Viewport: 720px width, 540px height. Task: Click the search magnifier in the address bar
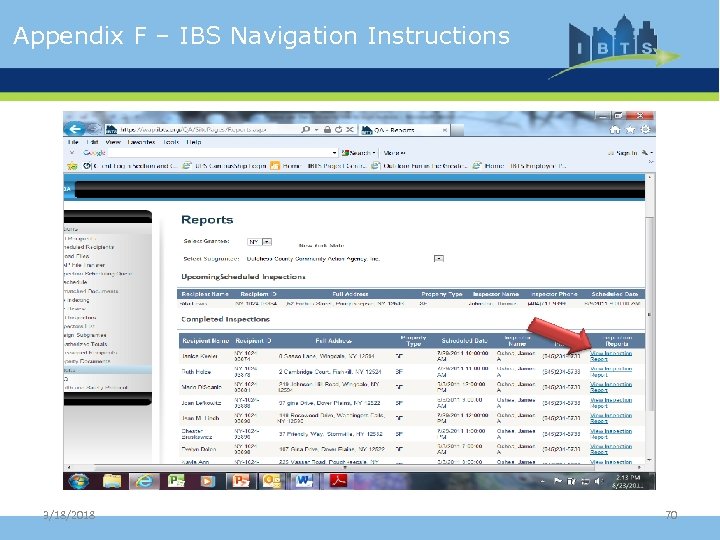pyautogui.click(x=305, y=129)
